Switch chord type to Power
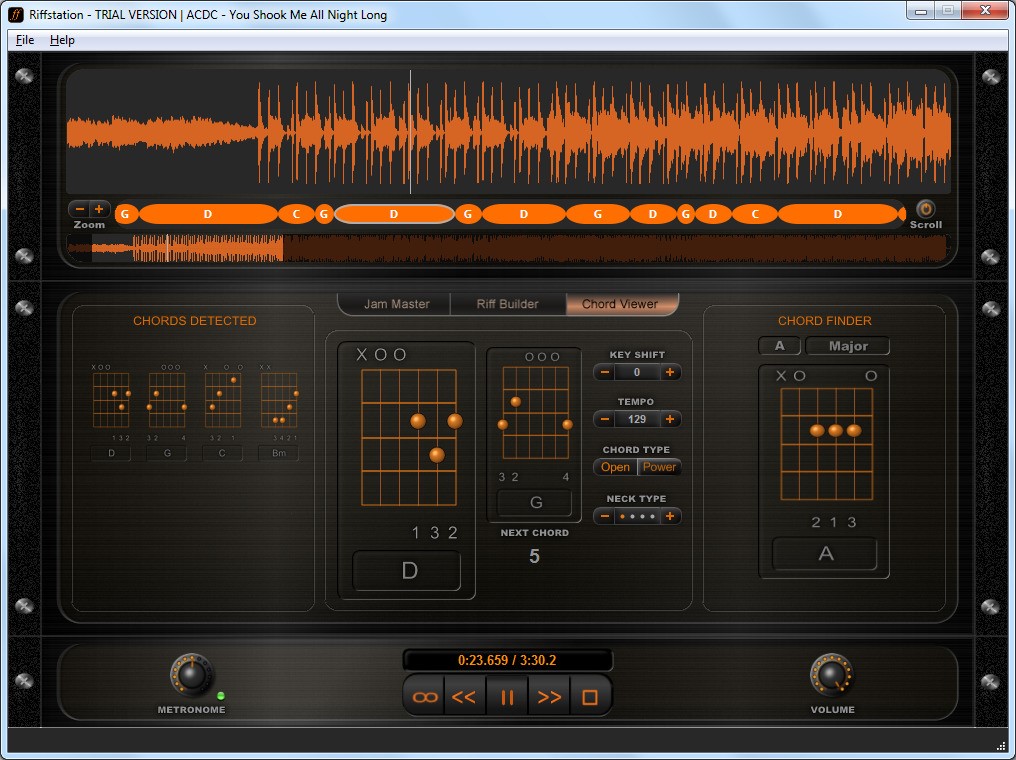Screen dimensions: 1016x760 660,467
